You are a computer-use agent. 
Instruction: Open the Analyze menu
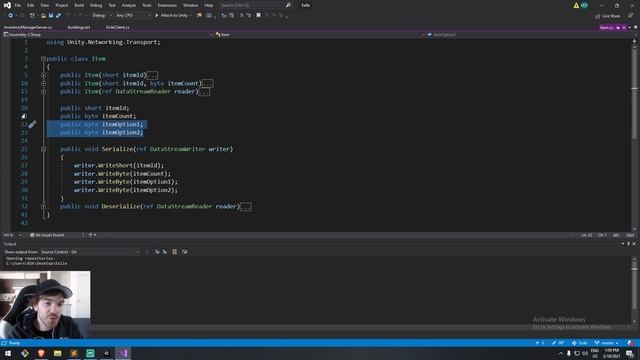coord(129,5)
